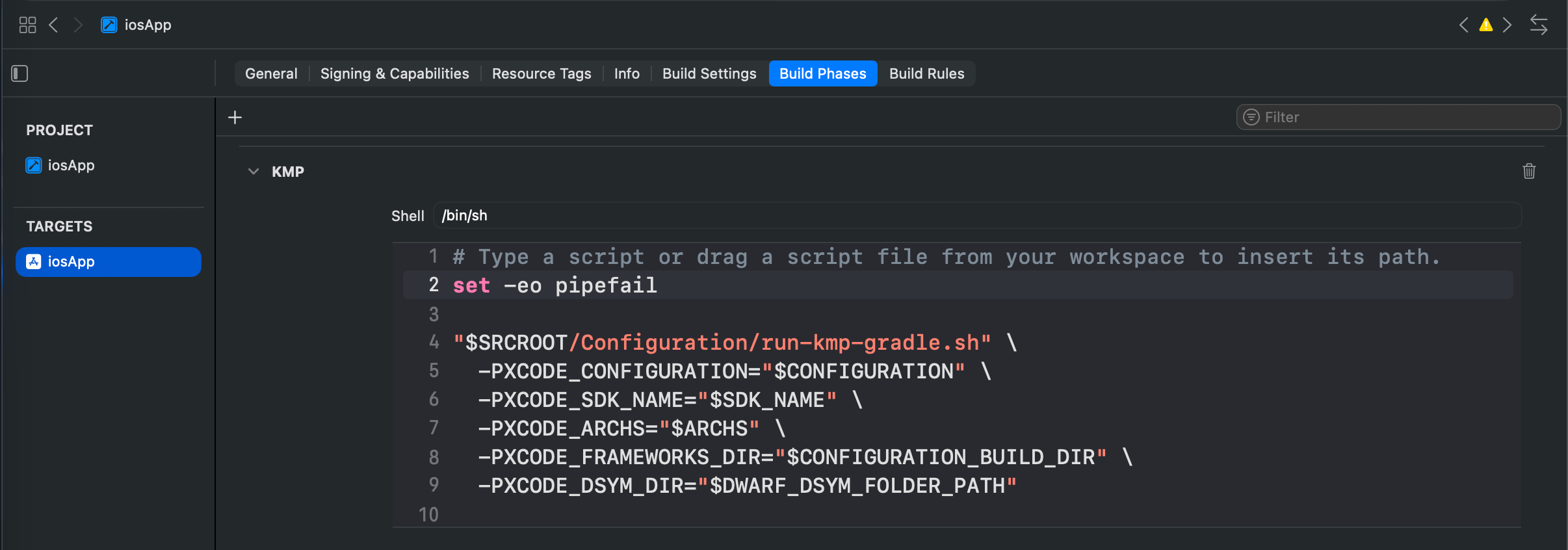Click line number 10 in script editor
The image size is (1568, 550).
point(428,514)
